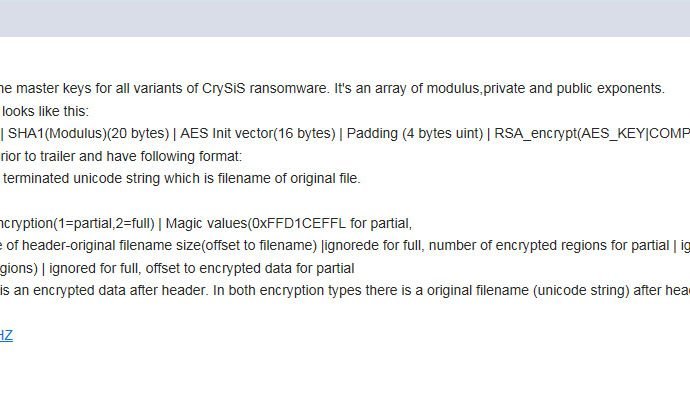The height and width of the screenshot is (413, 690).
Task: Open the blue link ending in HZ
Action: (x=6, y=336)
